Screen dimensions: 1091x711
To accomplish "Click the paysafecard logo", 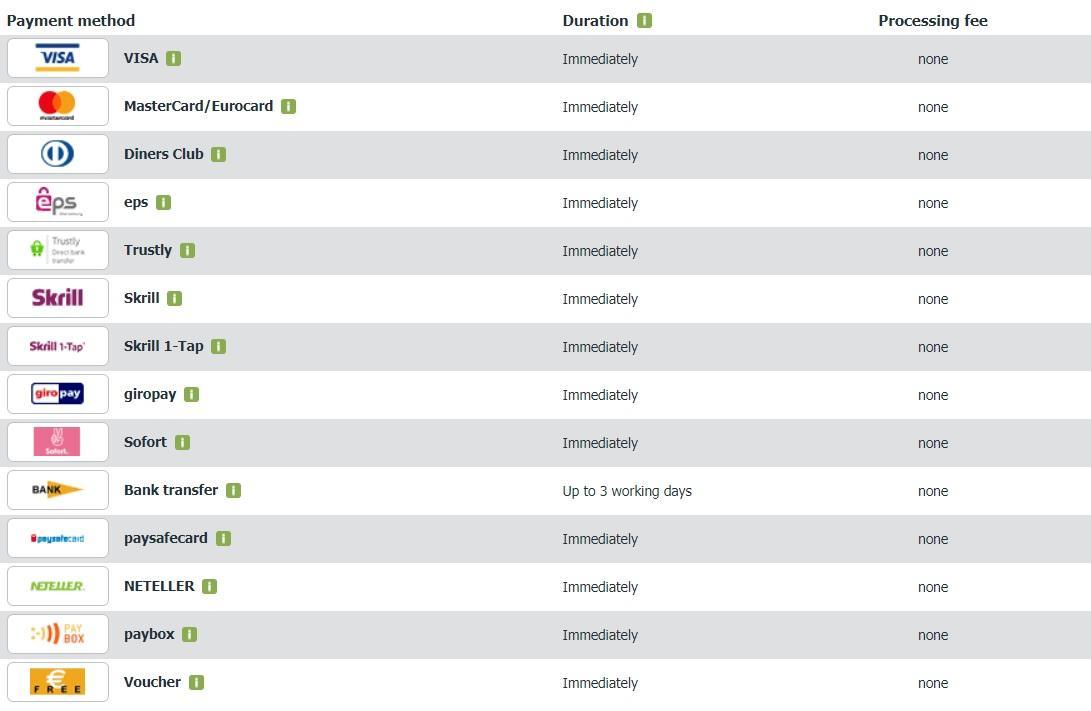I will [57, 538].
